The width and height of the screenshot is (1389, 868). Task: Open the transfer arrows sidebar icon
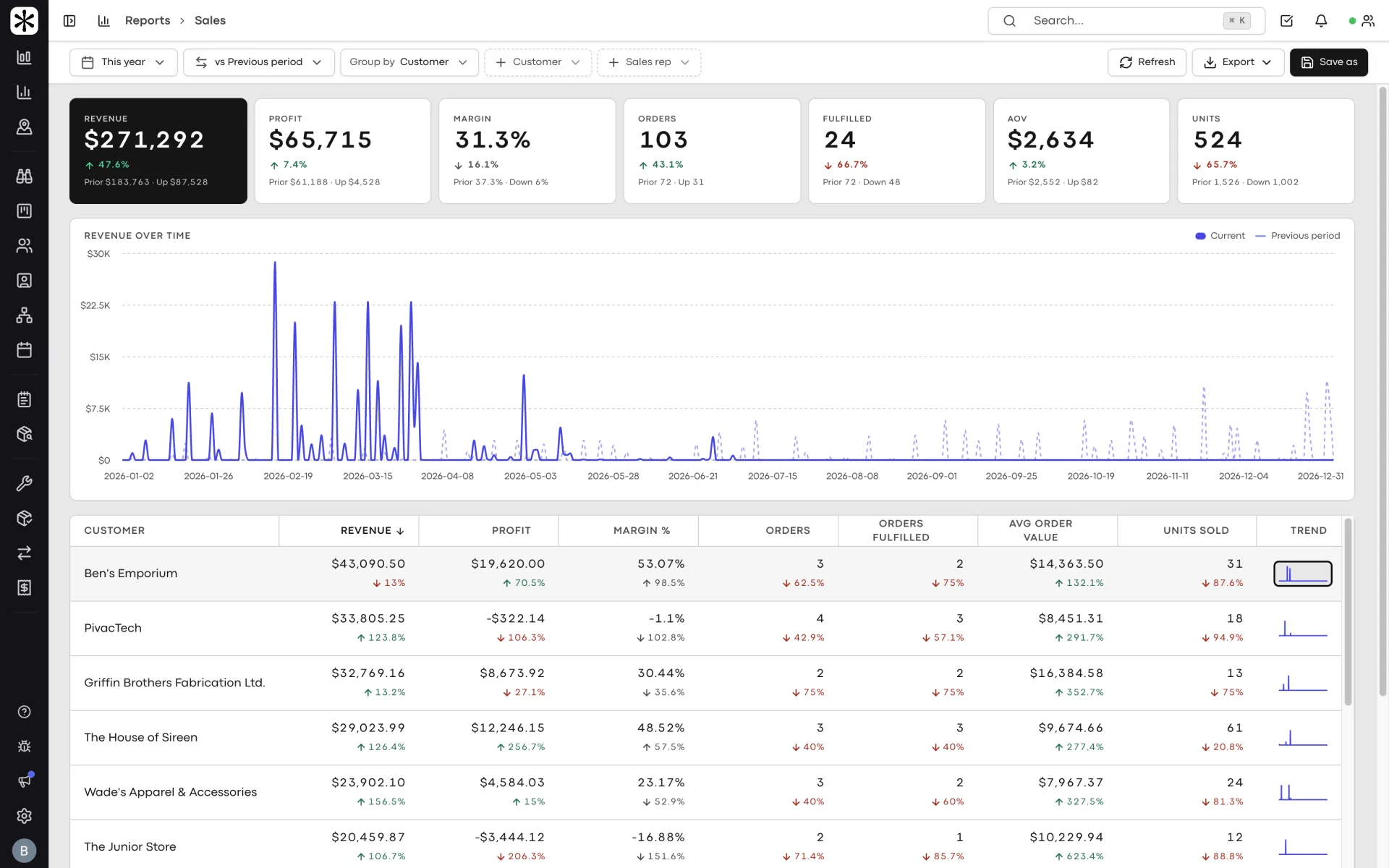tap(24, 553)
